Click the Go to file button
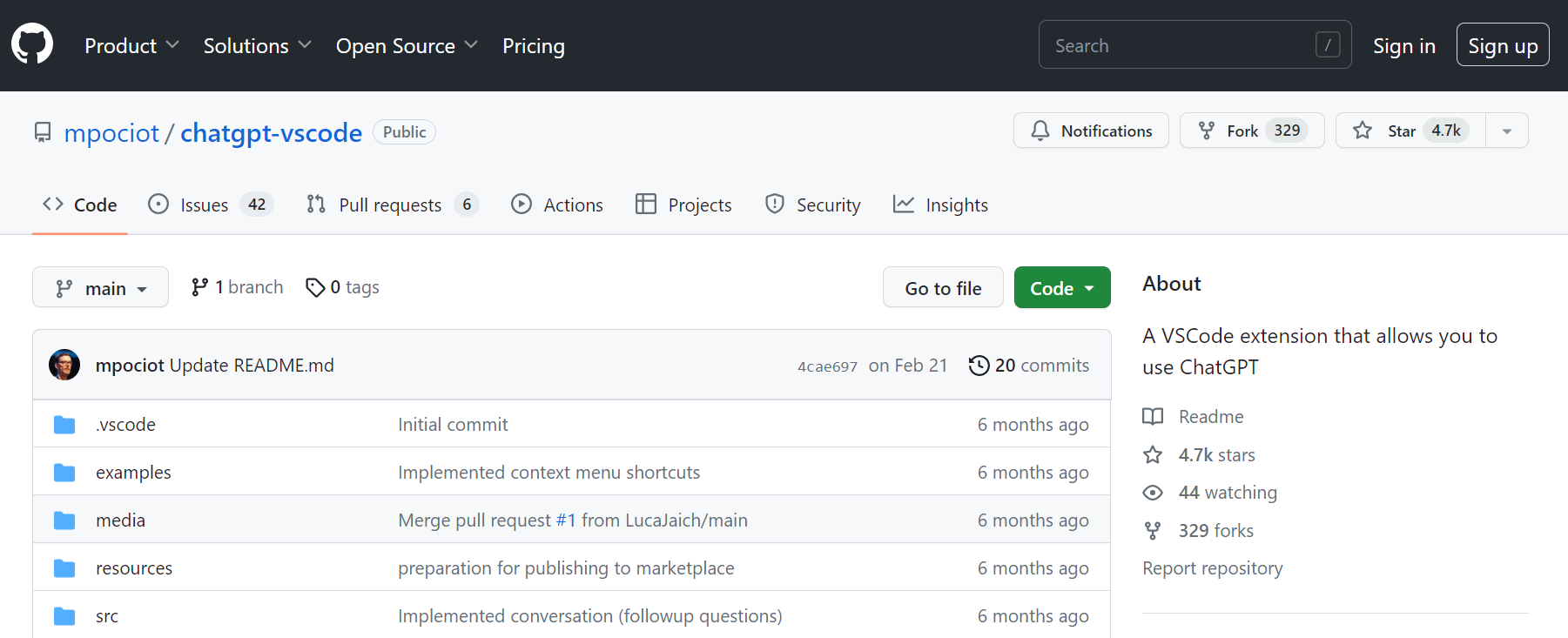 pos(943,287)
